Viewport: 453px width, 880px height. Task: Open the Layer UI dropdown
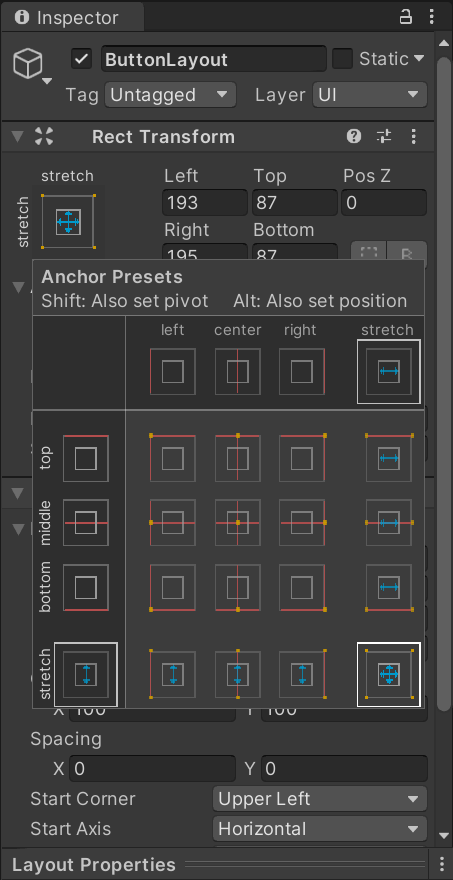click(370, 95)
